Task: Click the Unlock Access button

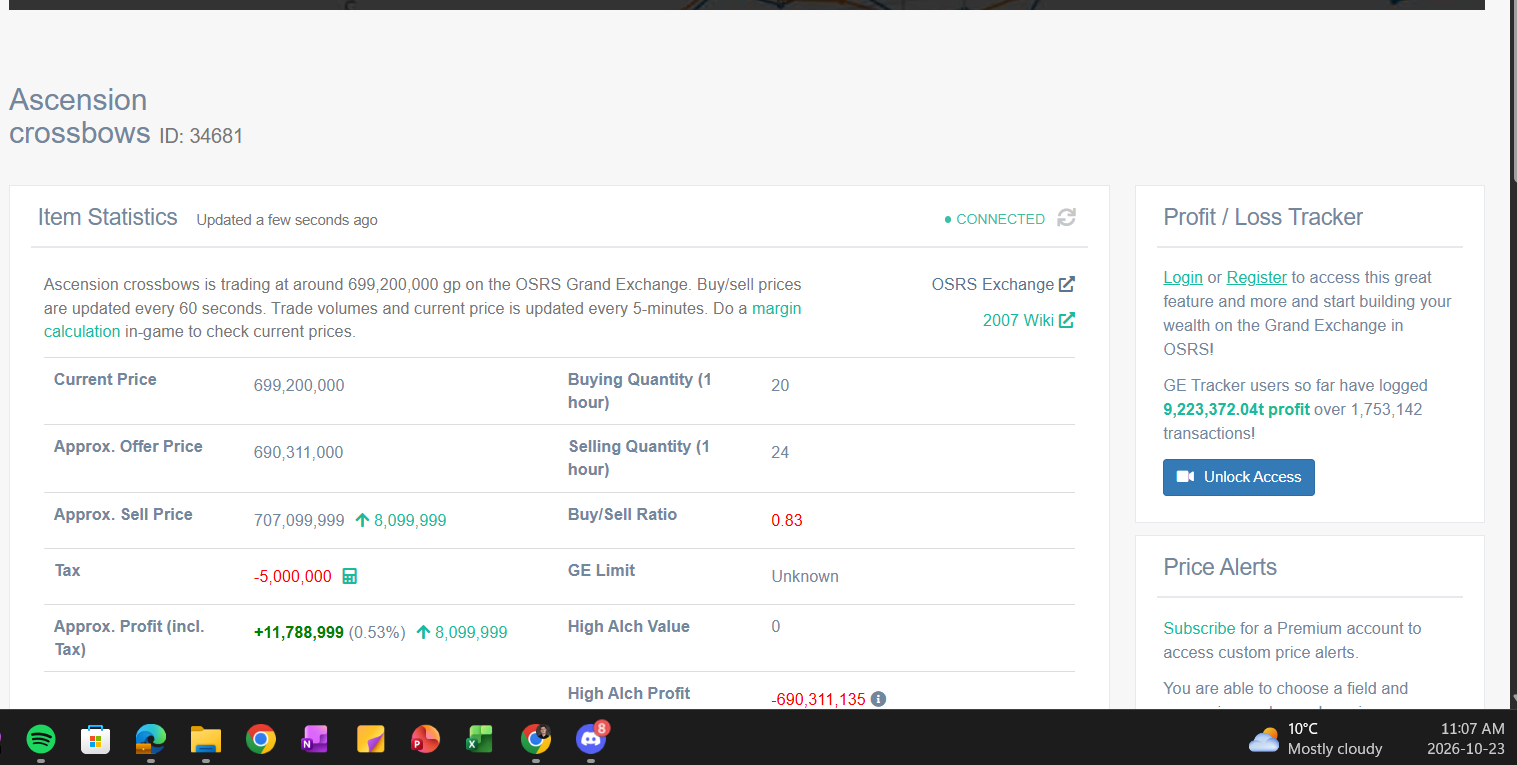Action: coord(1239,477)
